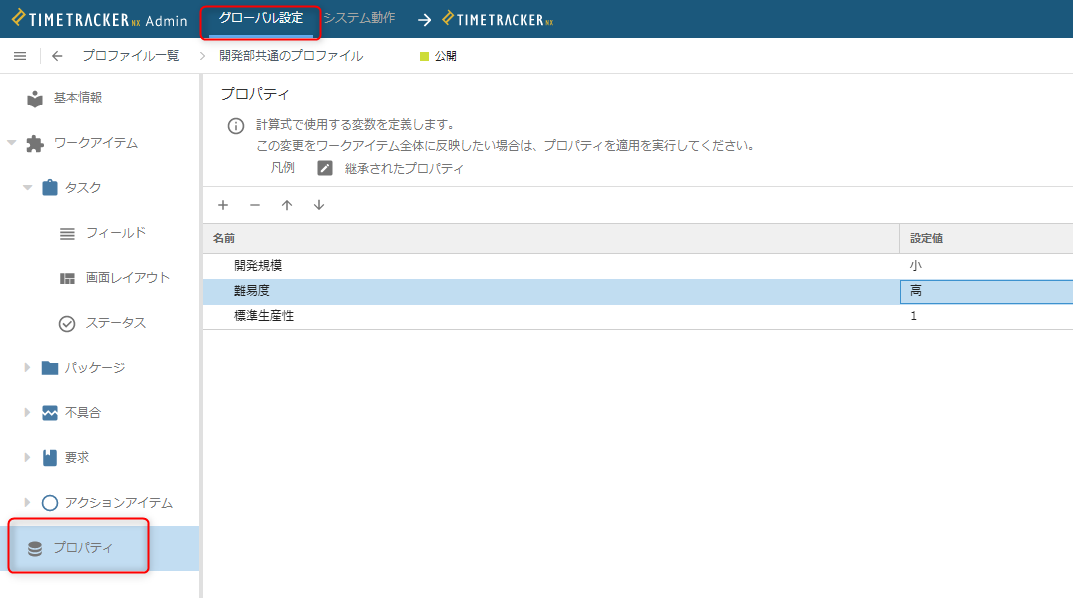Open the hamburger menu icon
This screenshot has width=1073, height=598.
click(20, 56)
